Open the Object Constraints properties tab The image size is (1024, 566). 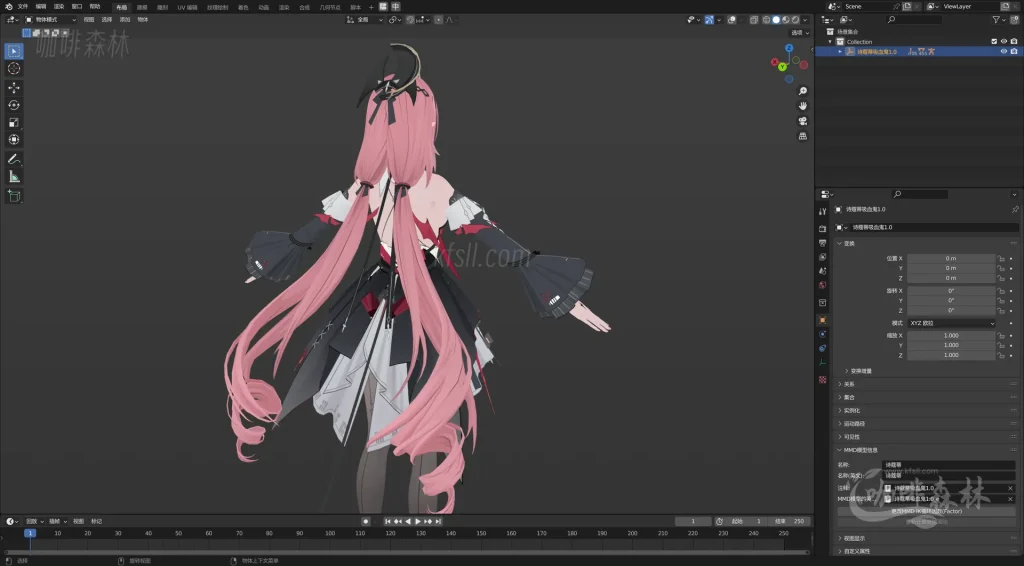coord(822,349)
